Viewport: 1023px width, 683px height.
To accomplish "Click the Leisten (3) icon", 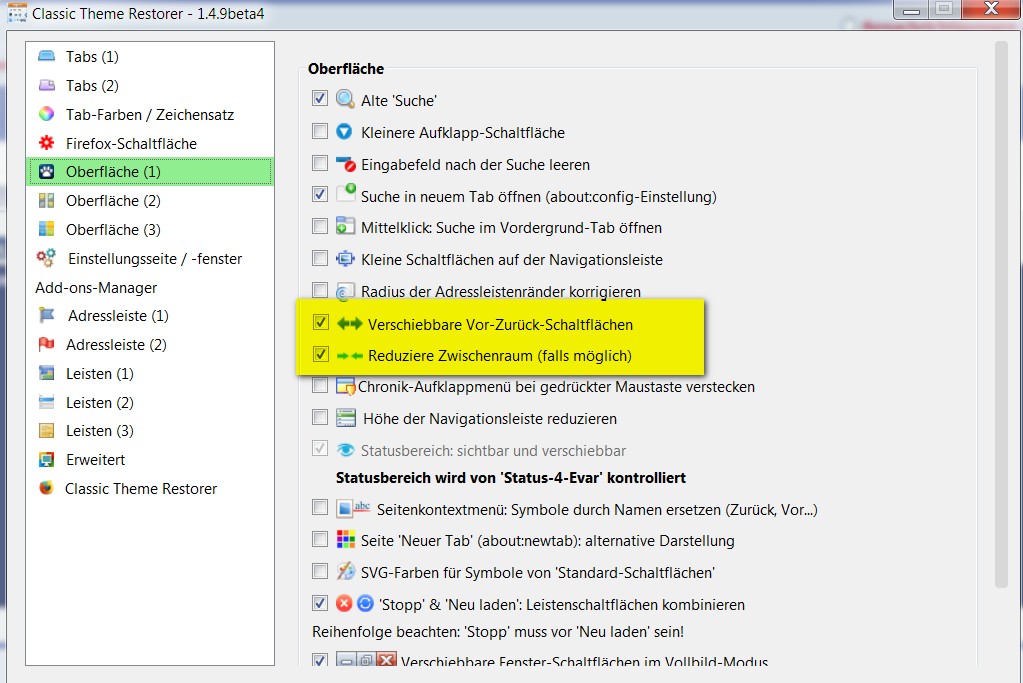I will click(46, 431).
